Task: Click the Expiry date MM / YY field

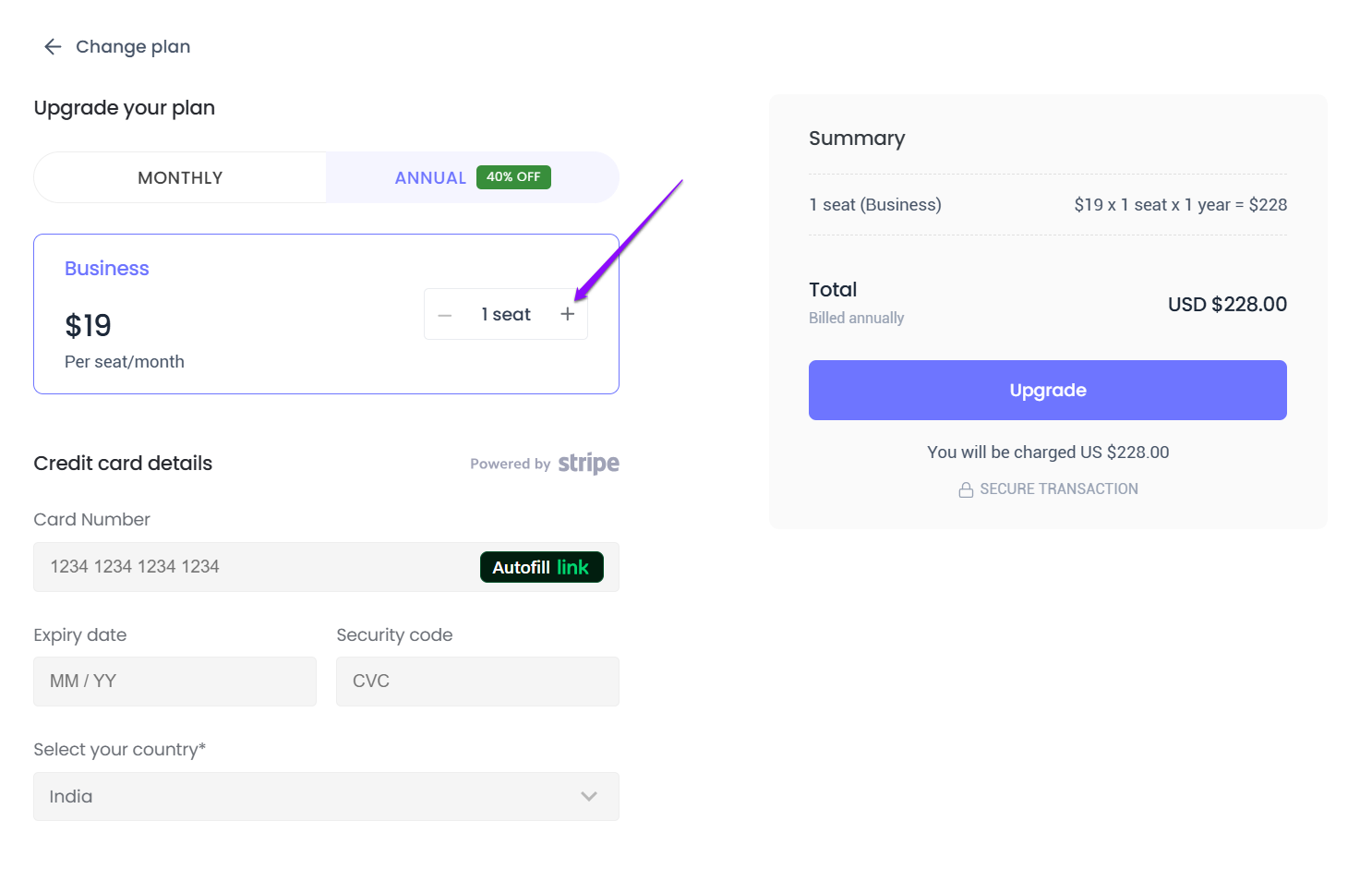Action: click(175, 682)
